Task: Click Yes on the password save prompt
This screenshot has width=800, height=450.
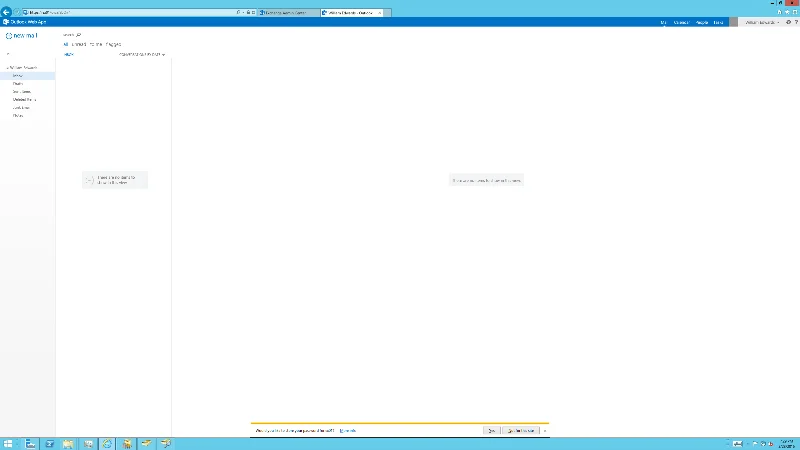Action: (491, 430)
